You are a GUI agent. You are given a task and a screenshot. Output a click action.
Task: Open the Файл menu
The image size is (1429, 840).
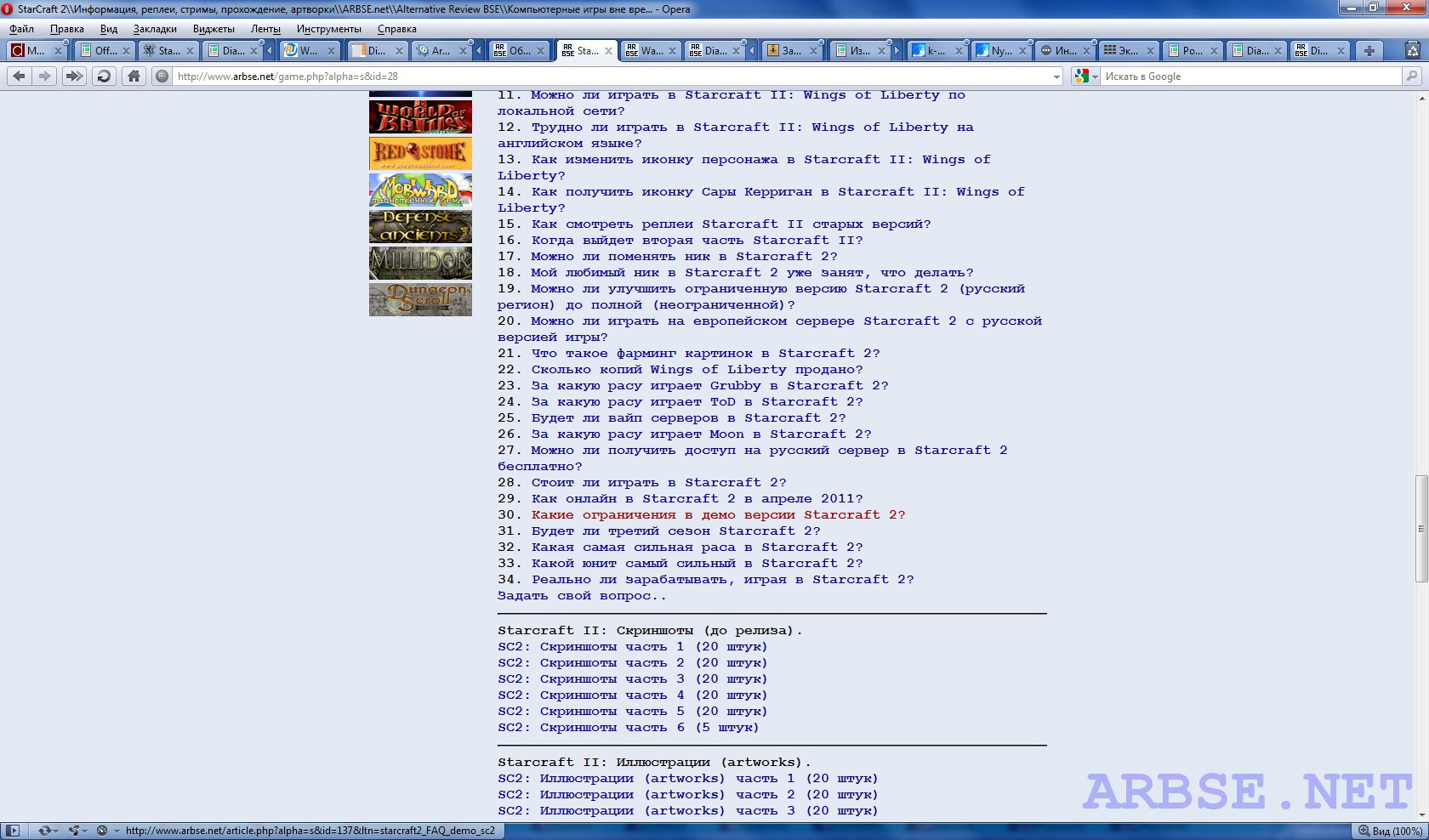(22, 29)
